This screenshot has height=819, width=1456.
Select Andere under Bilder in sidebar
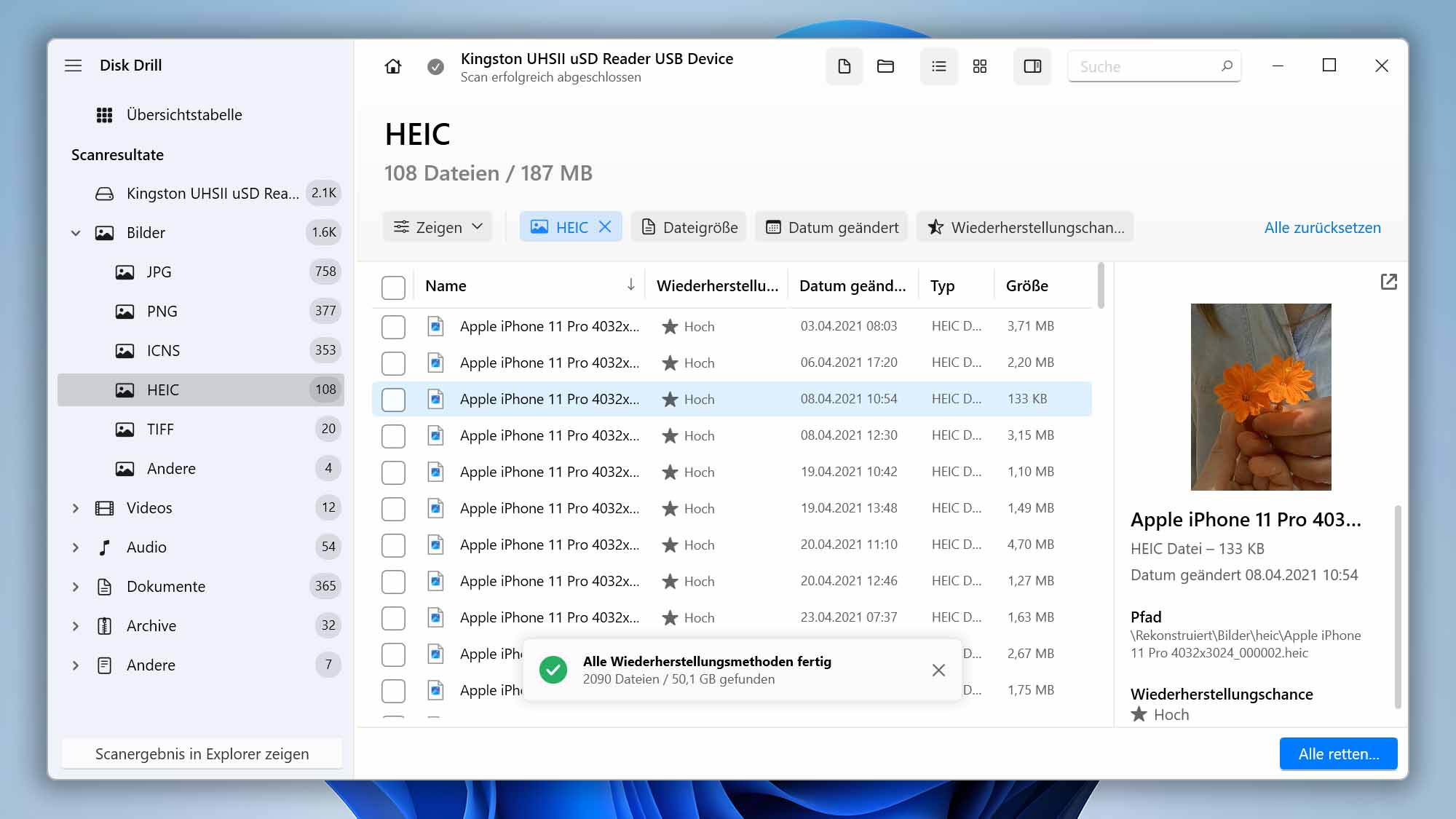click(x=201, y=469)
